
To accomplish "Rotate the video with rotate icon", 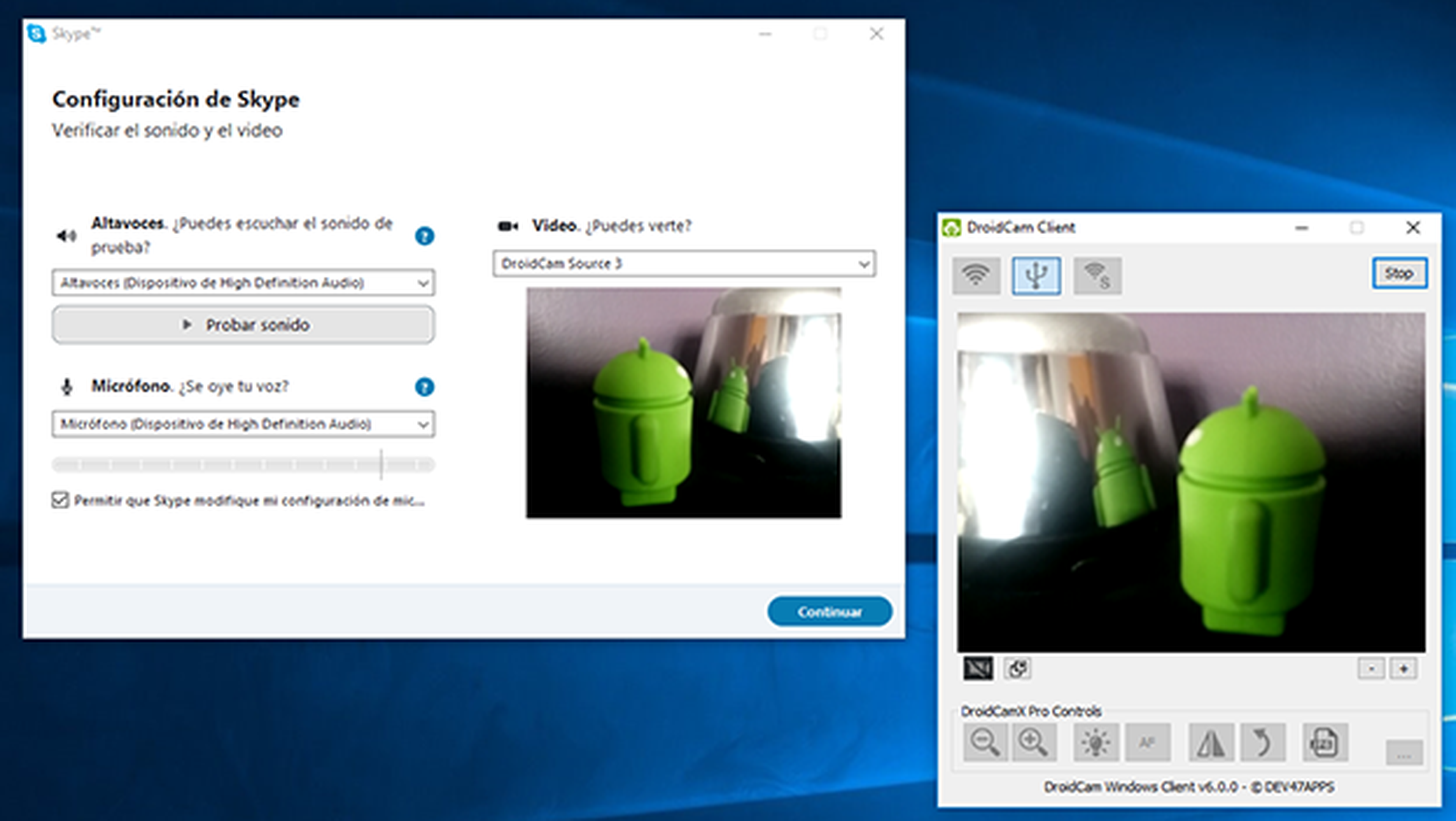I will [1263, 743].
